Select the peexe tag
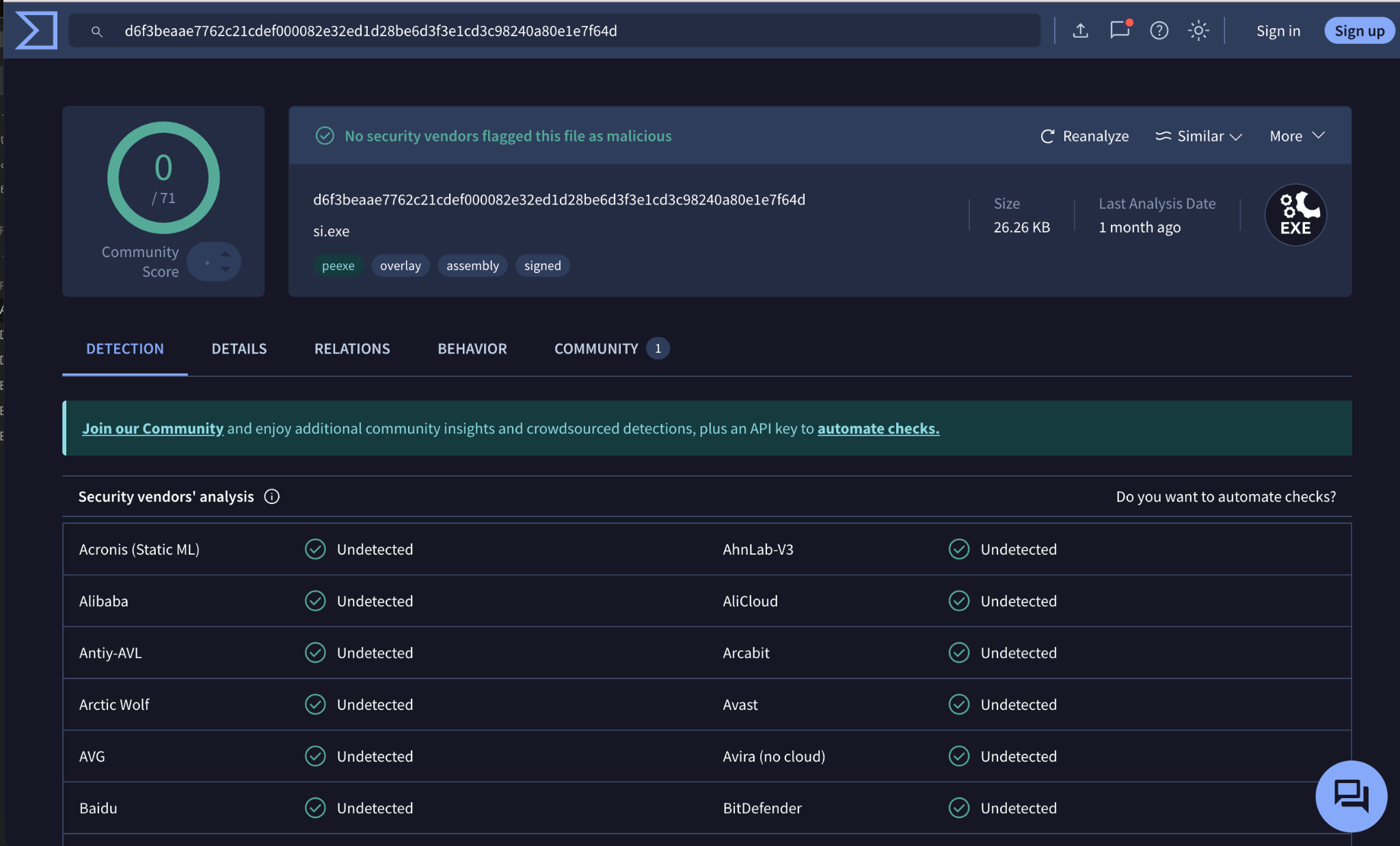 (x=338, y=265)
